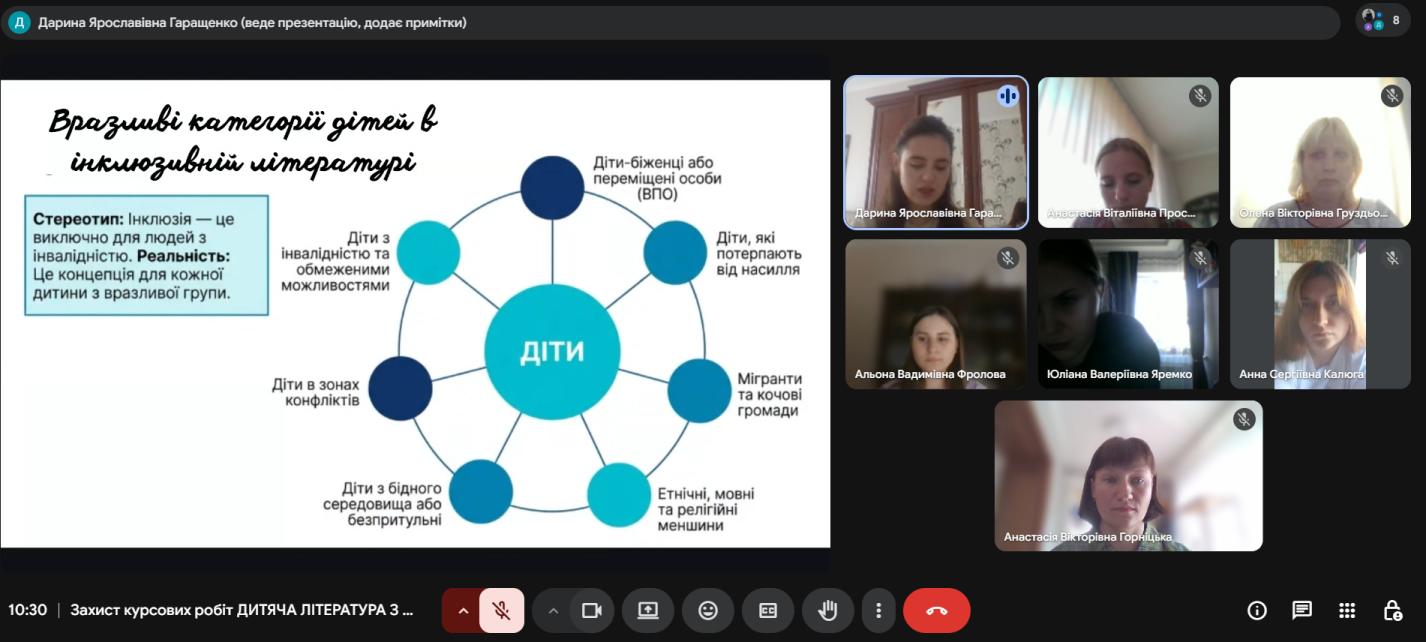Viewport: 1426px width, 642px height.
Task: Open video settings arrow next to camera
Action: 553,610
